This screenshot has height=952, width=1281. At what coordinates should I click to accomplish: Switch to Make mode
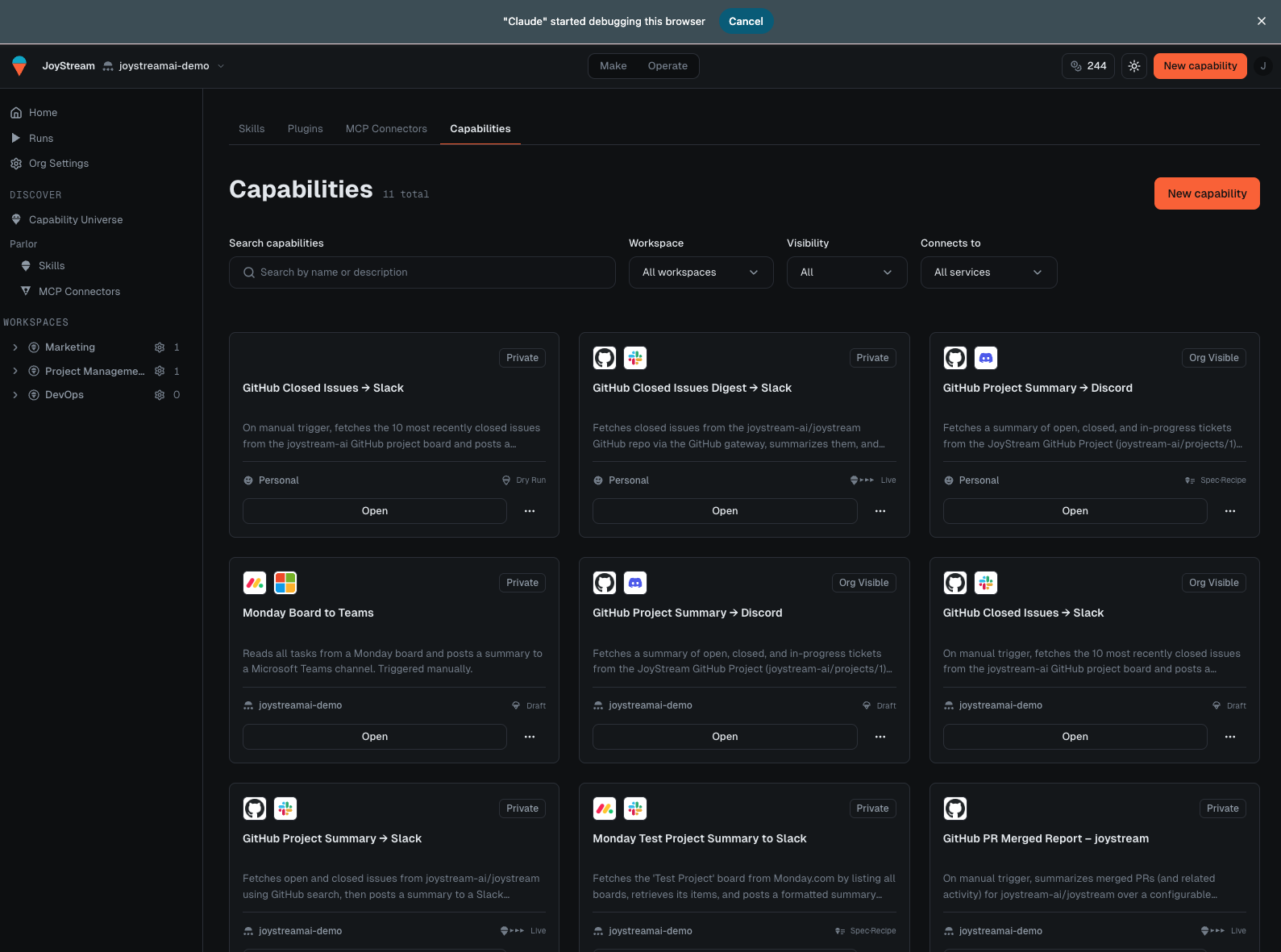click(613, 66)
